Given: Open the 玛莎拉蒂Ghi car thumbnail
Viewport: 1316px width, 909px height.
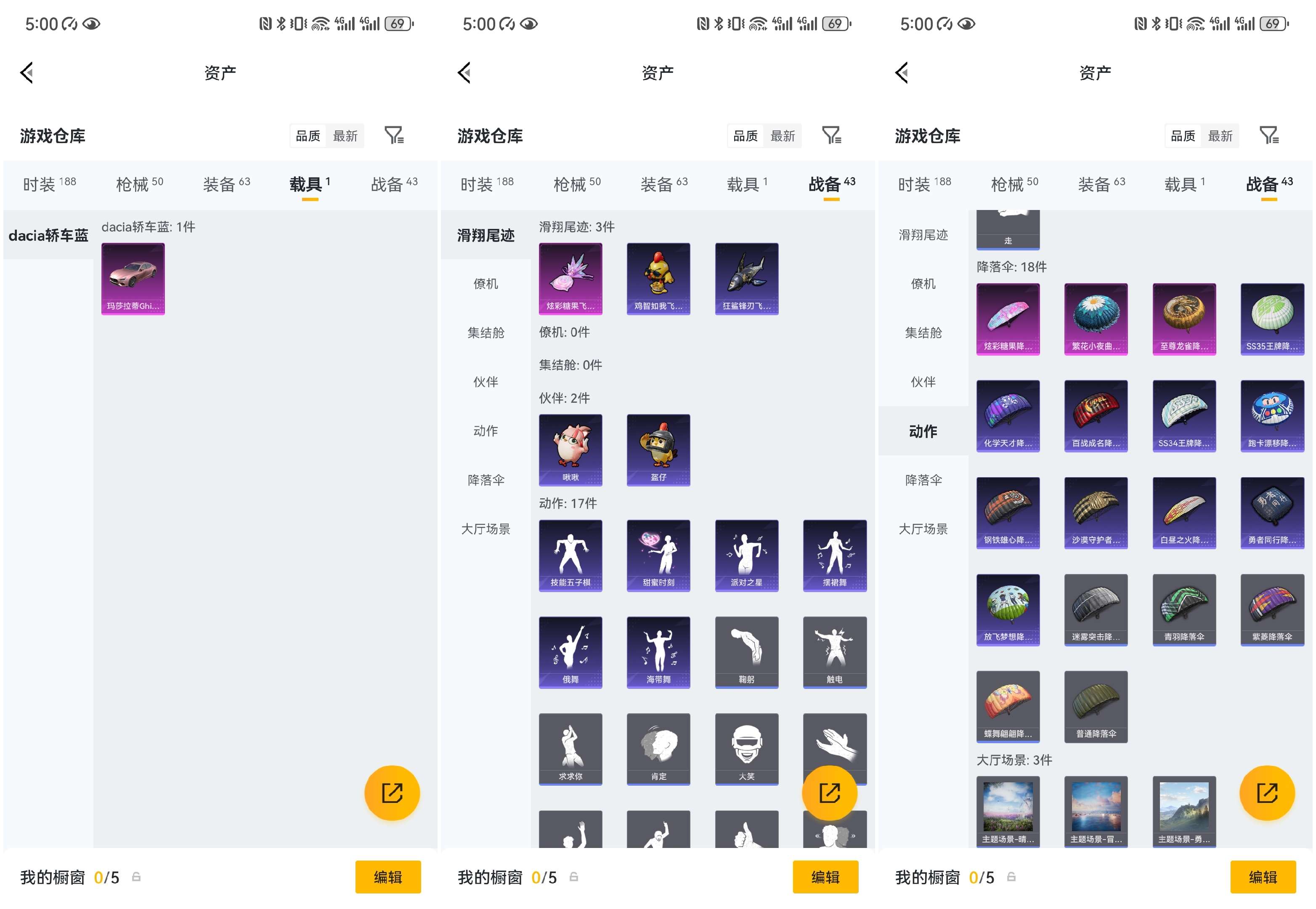Looking at the screenshot, I should point(133,278).
